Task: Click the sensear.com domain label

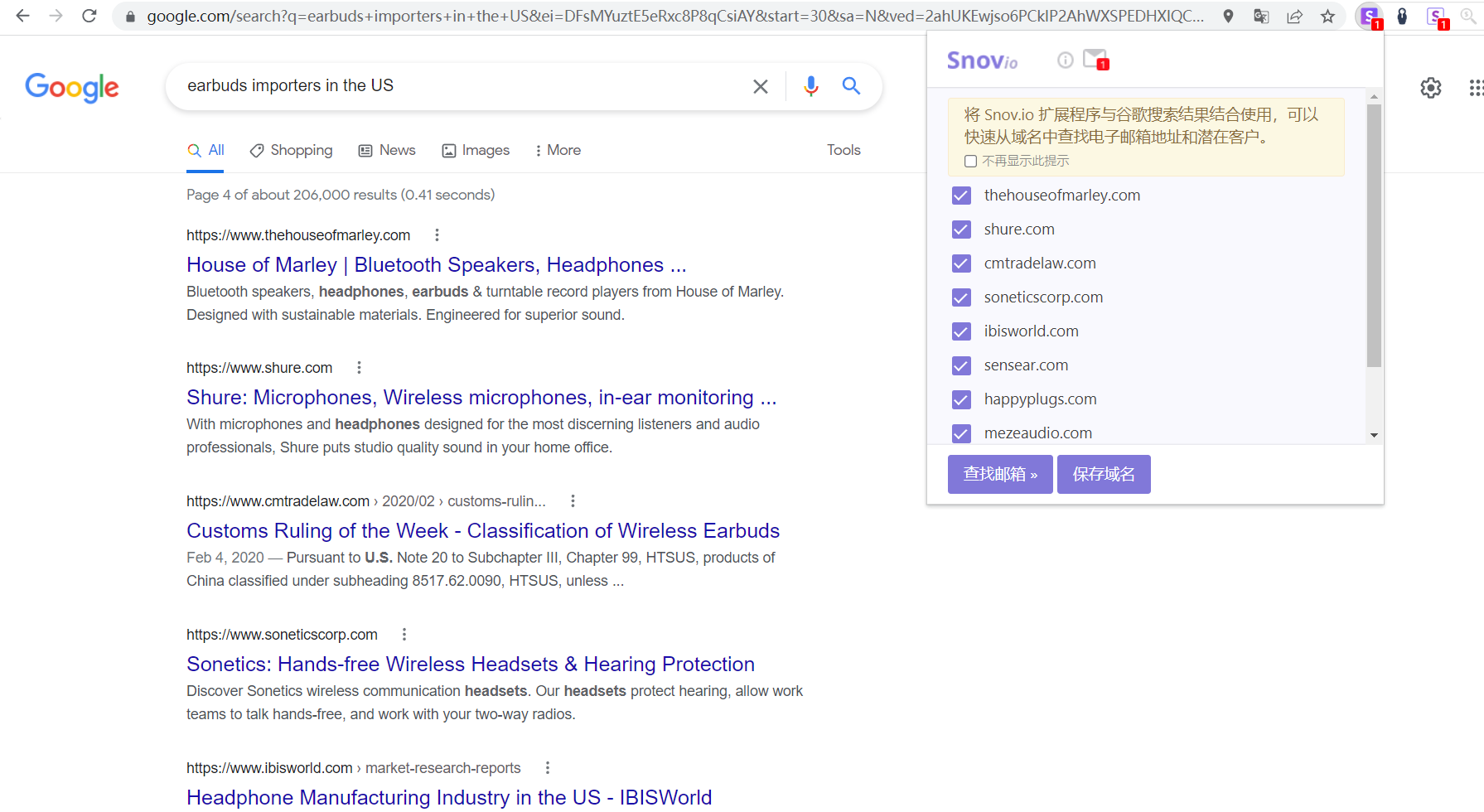Action: [1026, 365]
